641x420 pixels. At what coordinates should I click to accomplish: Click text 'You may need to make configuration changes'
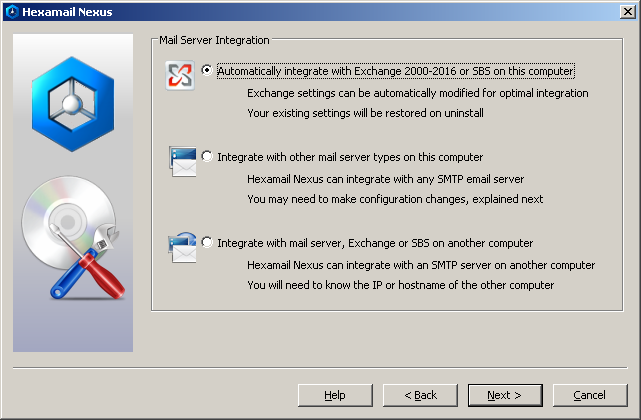click(x=357, y=199)
